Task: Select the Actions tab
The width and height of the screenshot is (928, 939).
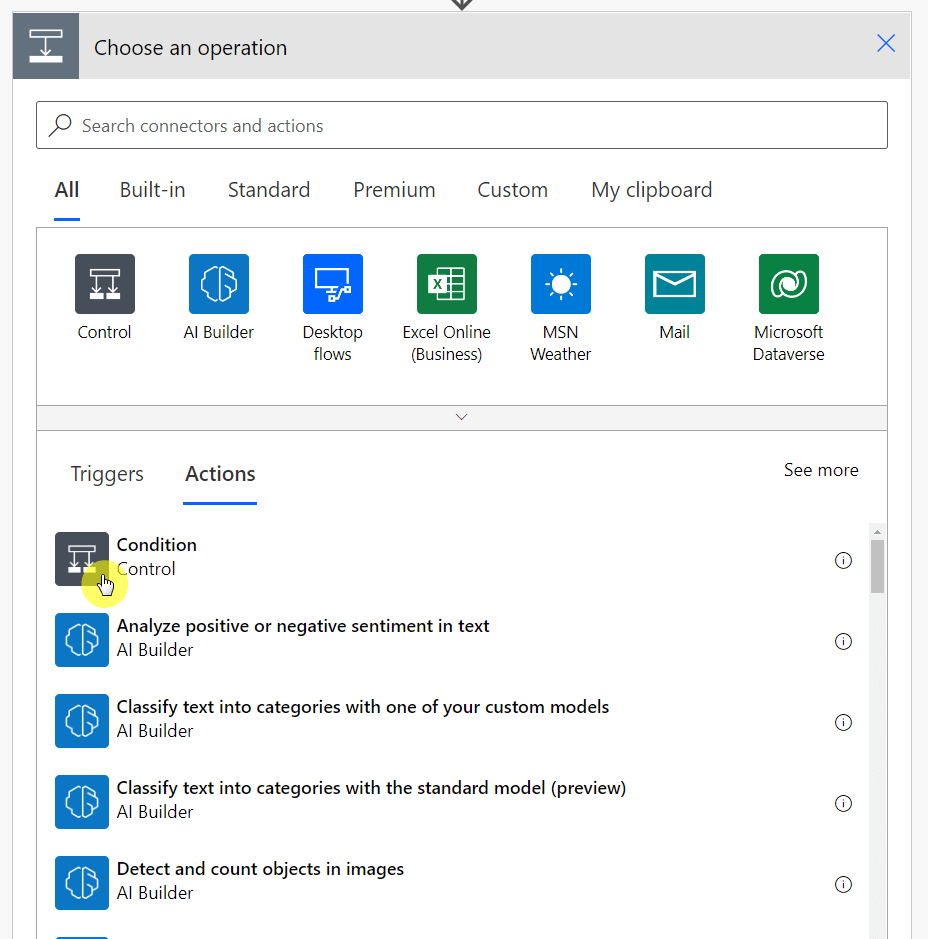Action: (x=220, y=474)
